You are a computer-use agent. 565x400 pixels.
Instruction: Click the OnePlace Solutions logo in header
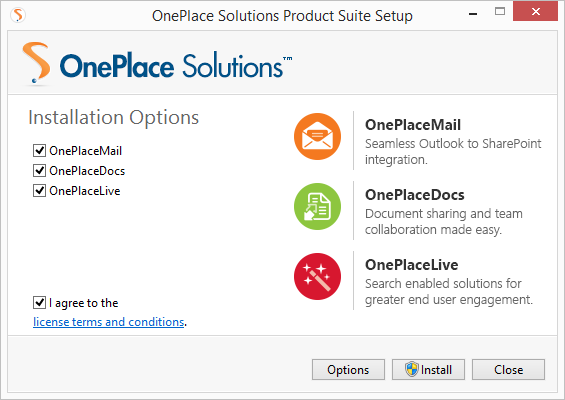[x=157, y=64]
